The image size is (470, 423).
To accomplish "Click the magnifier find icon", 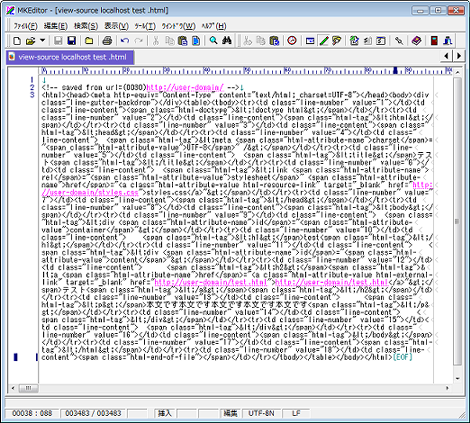I will [x=213, y=41].
